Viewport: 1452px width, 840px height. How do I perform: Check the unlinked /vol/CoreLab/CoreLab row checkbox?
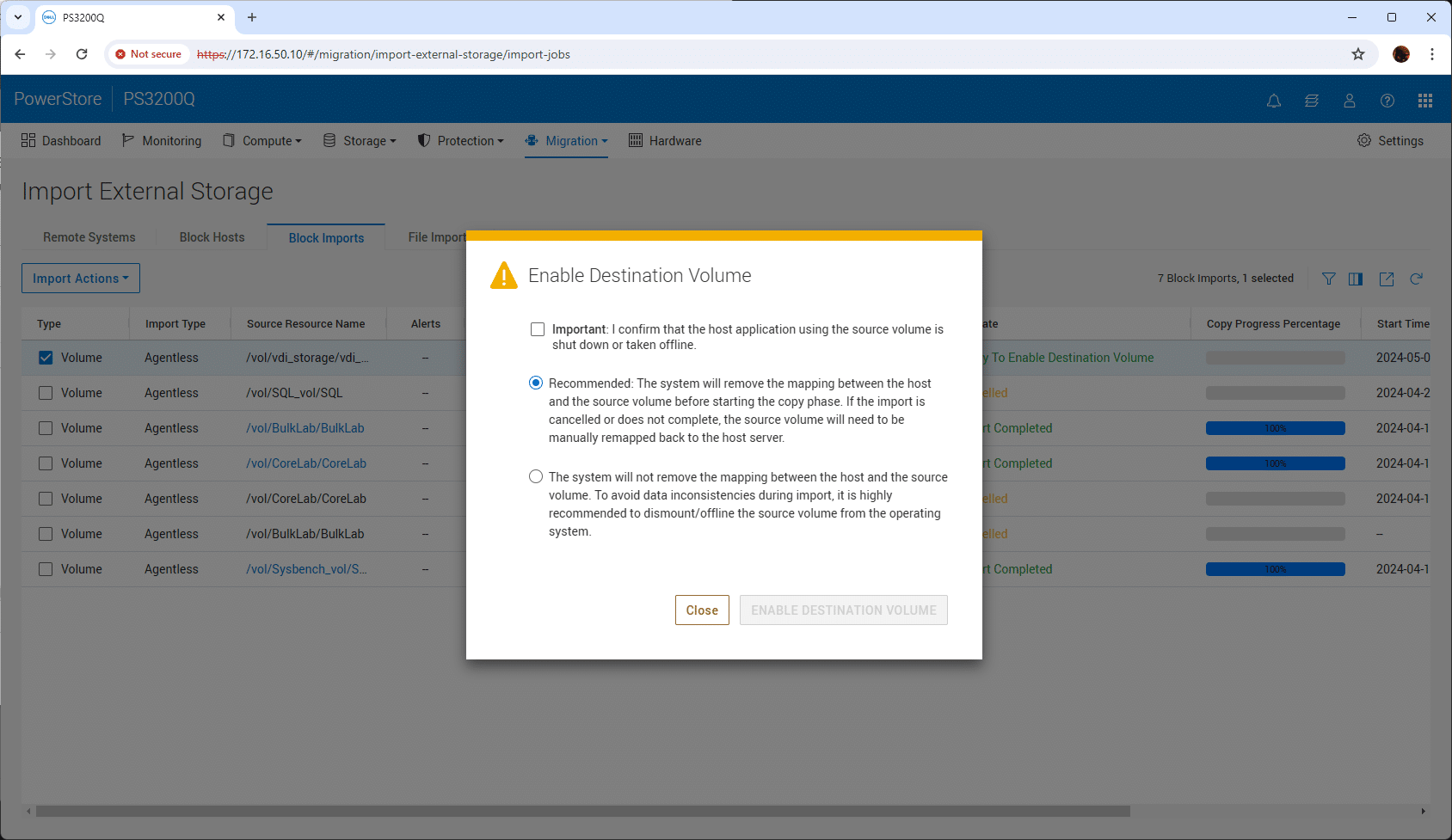click(x=46, y=499)
